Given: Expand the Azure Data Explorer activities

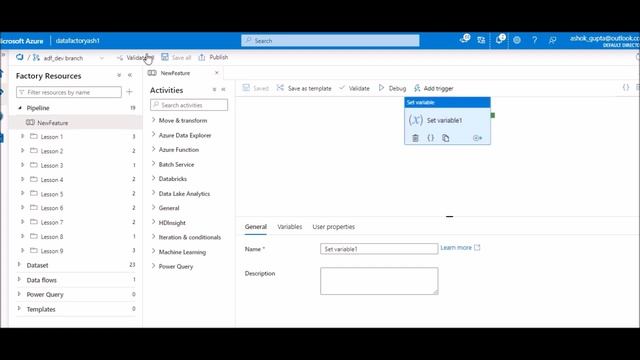Looking at the screenshot, I should tap(153, 135).
